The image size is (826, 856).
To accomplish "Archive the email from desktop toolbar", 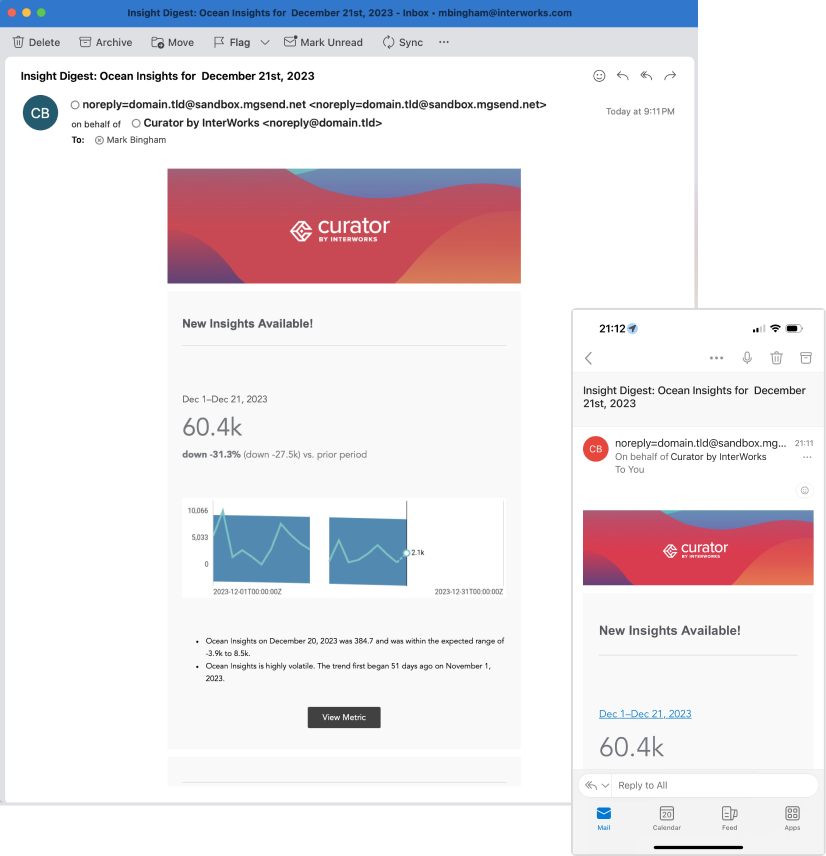I will coord(105,42).
